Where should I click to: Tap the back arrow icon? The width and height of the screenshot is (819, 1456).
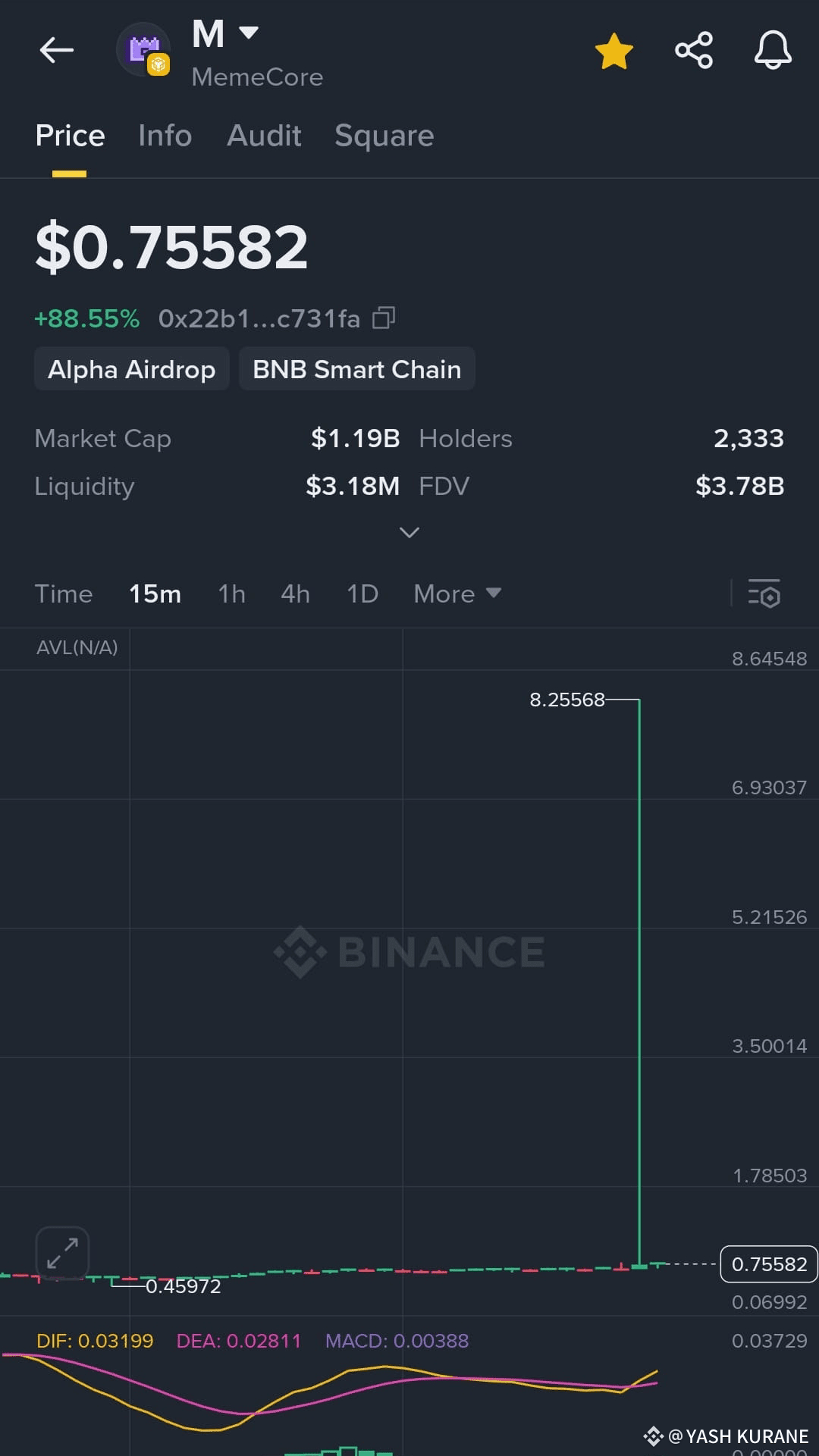(57, 51)
